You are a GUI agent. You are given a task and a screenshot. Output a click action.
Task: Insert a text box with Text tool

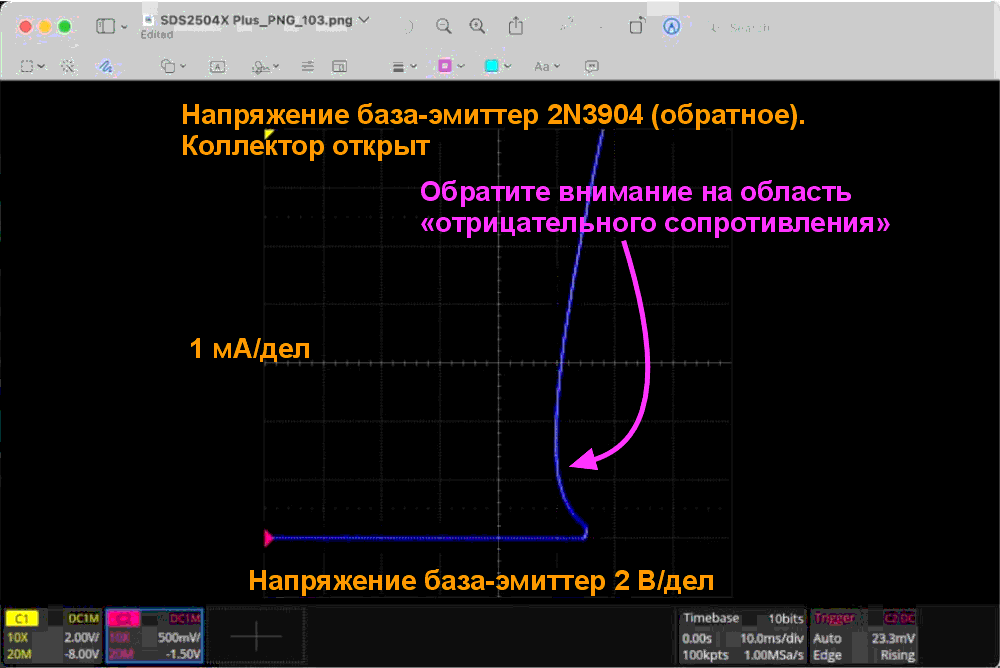[216, 66]
